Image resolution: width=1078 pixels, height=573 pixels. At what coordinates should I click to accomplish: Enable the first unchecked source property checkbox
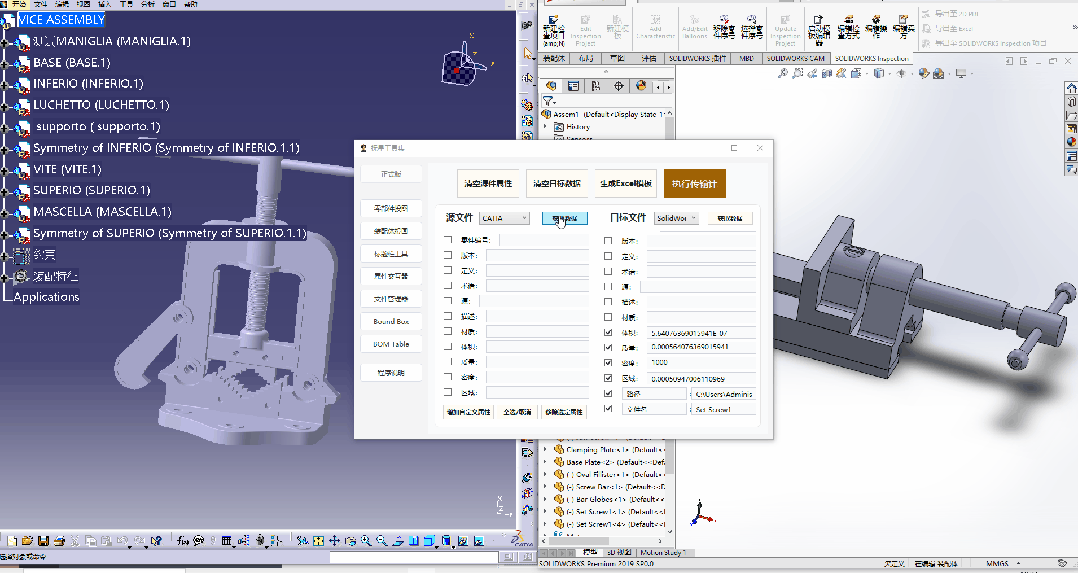pos(448,240)
